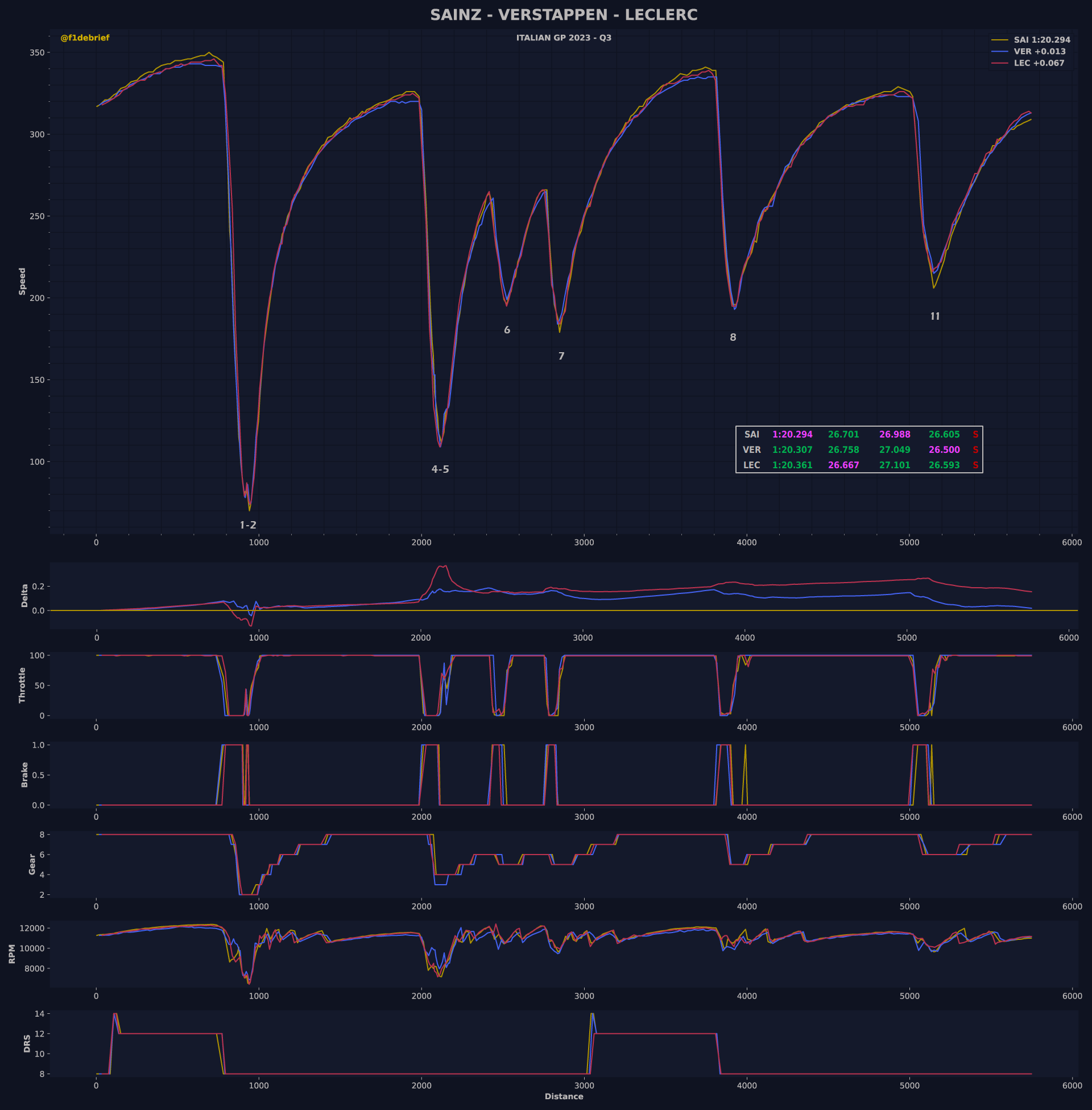1092x1110 pixels.
Task: Select SAI driver name in sector table
Action: point(752,435)
